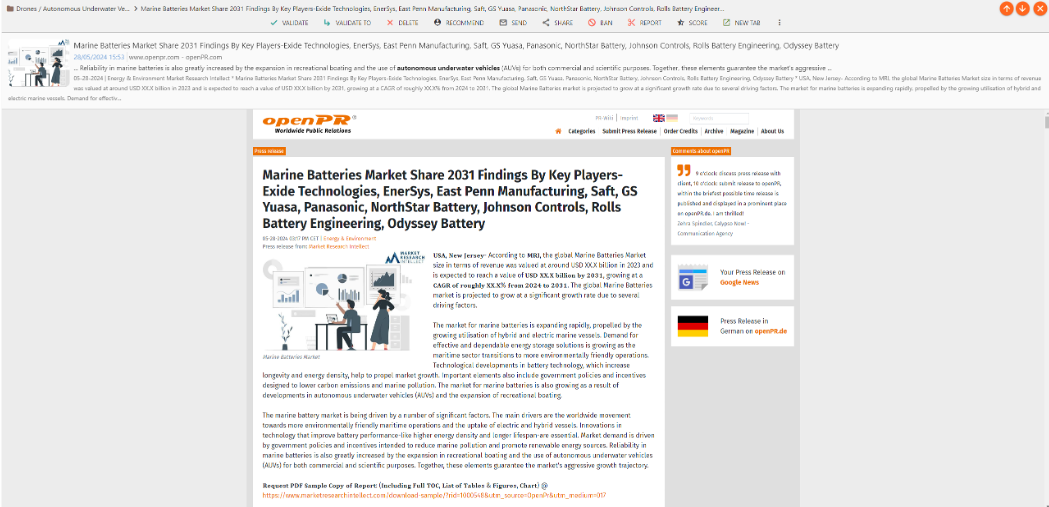Click the Market Research Intellect logo image
1049x507 pixels.
pos(406,258)
